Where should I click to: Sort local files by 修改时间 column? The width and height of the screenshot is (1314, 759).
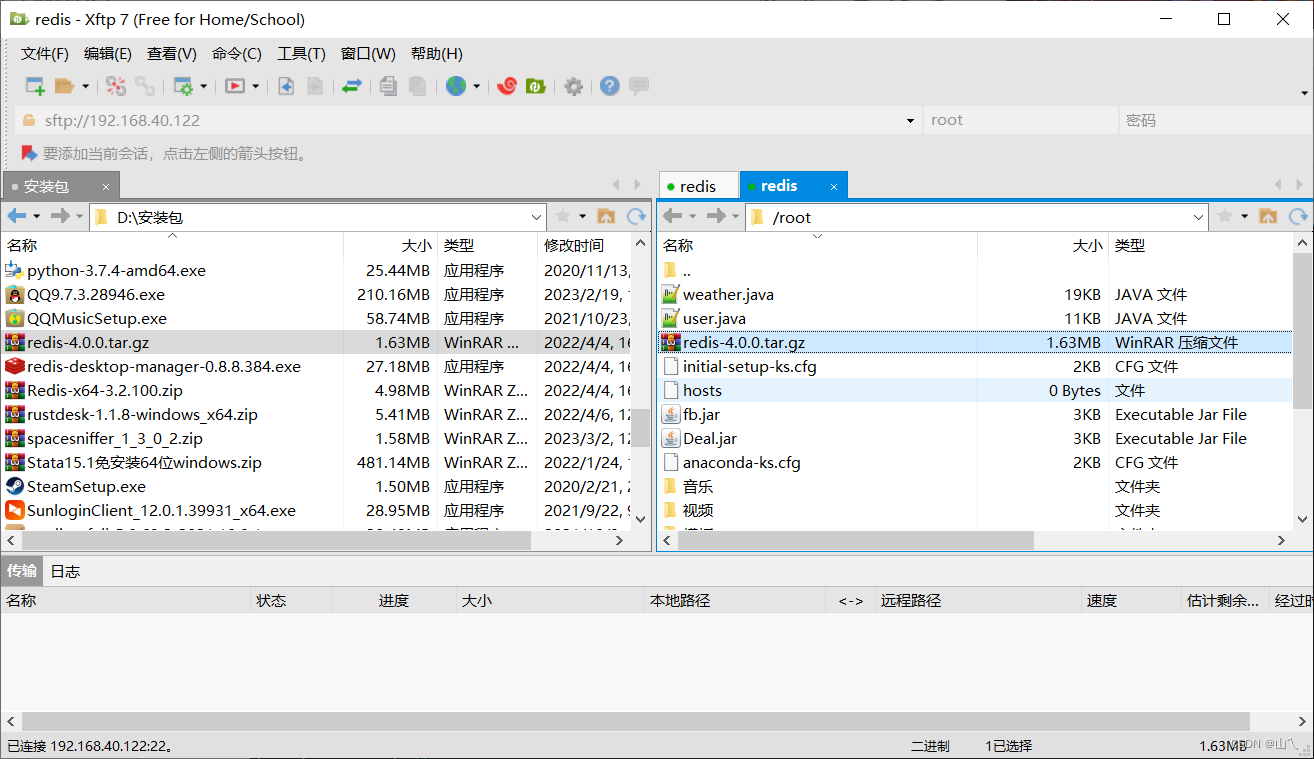[x=586, y=245]
